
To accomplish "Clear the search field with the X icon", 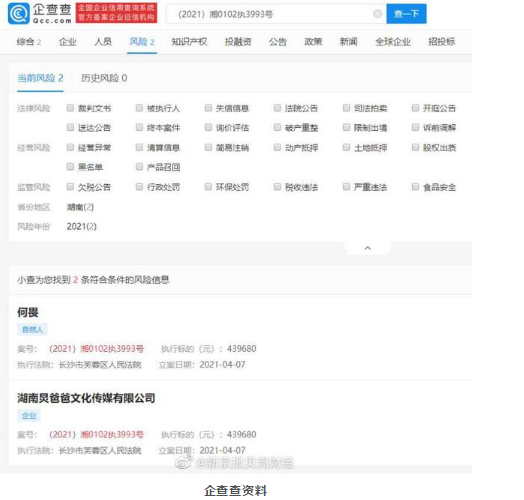I will click(x=377, y=14).
